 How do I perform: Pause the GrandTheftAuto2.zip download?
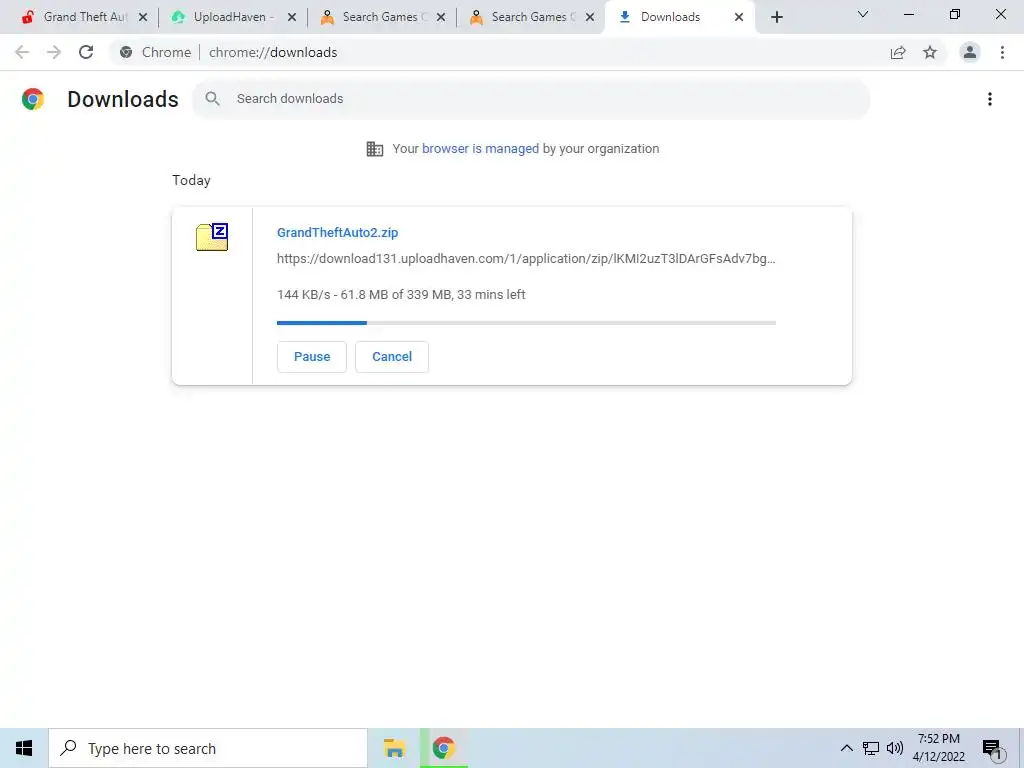tap(312, 357)
